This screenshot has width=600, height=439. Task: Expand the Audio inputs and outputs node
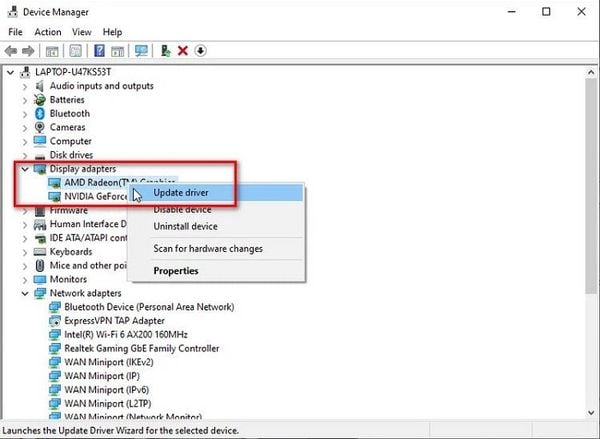tap(24, 86)
